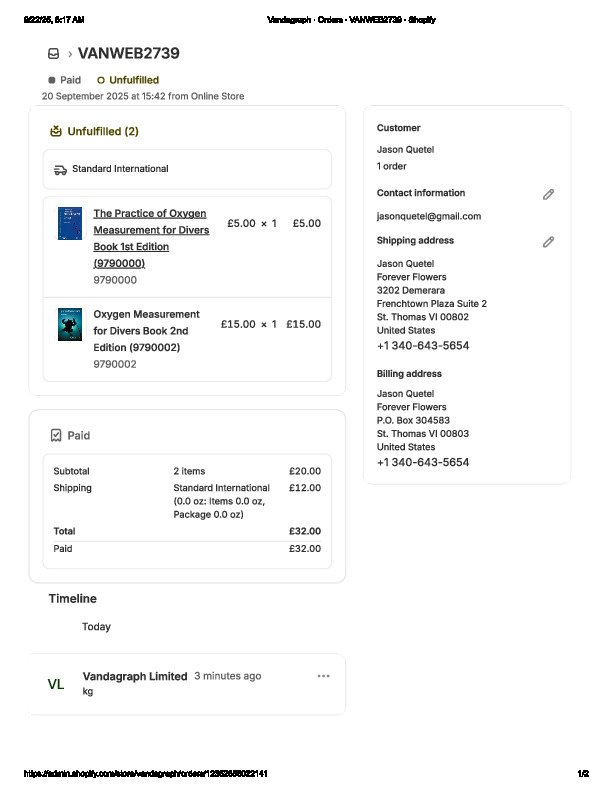This screenshot has height=792, width=612.
Task: Click the breadcrumb chevron before VANWEB2739
Action: pos(70,54)
